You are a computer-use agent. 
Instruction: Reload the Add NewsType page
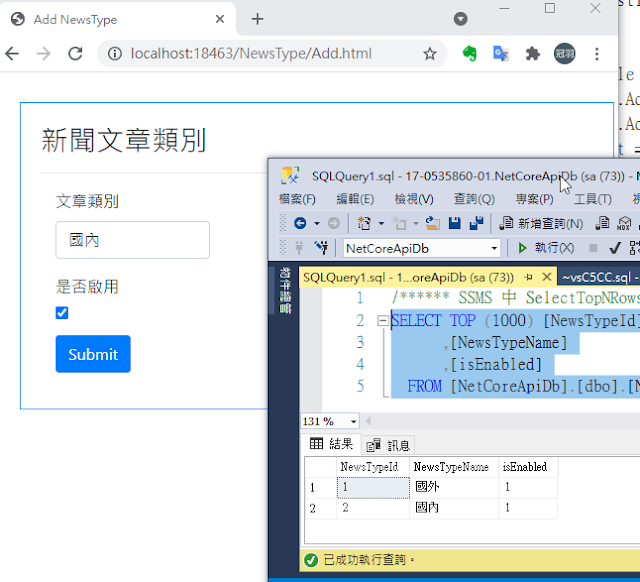click(x=75, y=54)
